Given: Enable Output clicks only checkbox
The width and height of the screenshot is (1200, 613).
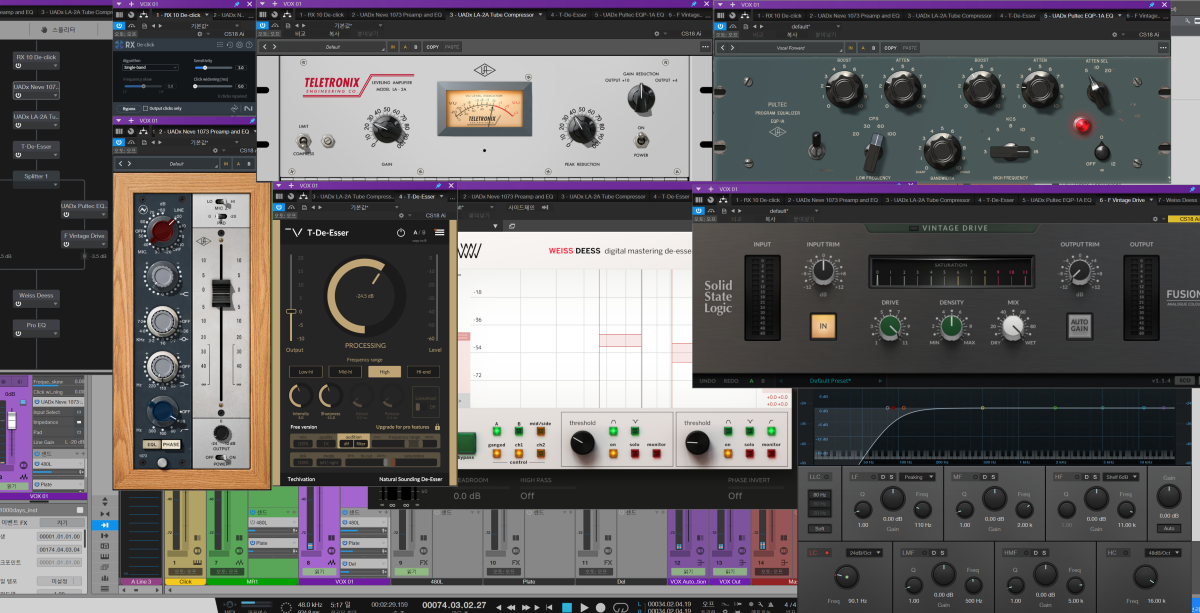Looking at the screenshot, I should pyautogui.click(x=146, y=108).
